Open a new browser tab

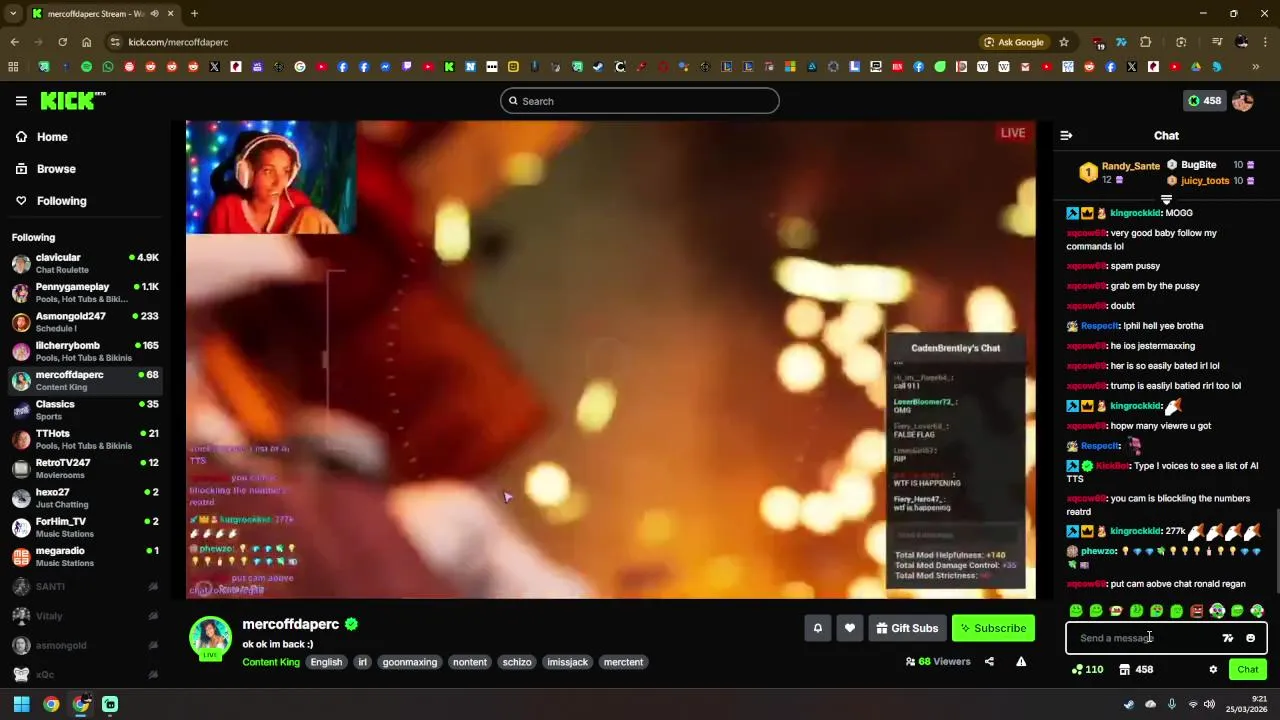click(194, 13)
